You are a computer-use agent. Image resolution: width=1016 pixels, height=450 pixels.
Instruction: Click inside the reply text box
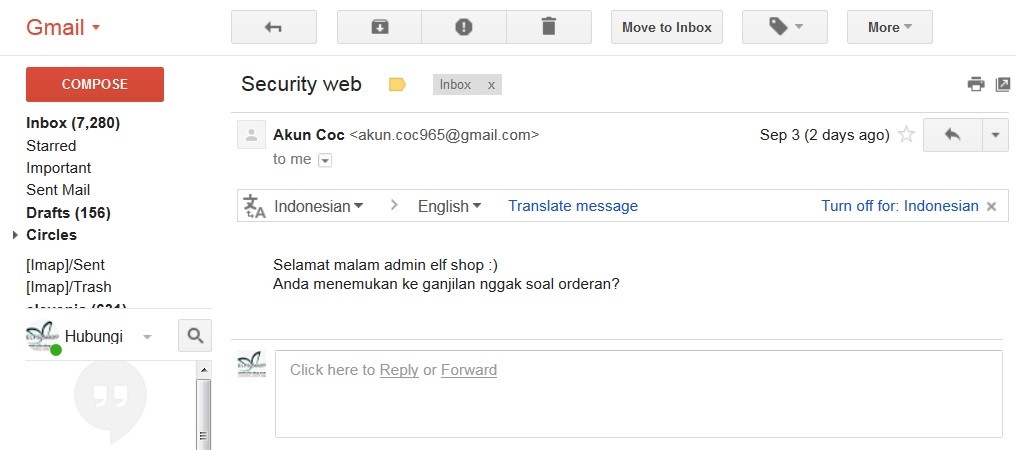(638, 394)
